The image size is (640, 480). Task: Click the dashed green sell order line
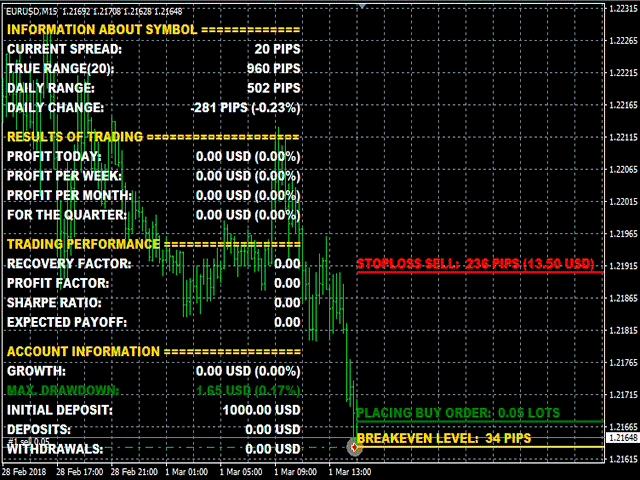176,448
